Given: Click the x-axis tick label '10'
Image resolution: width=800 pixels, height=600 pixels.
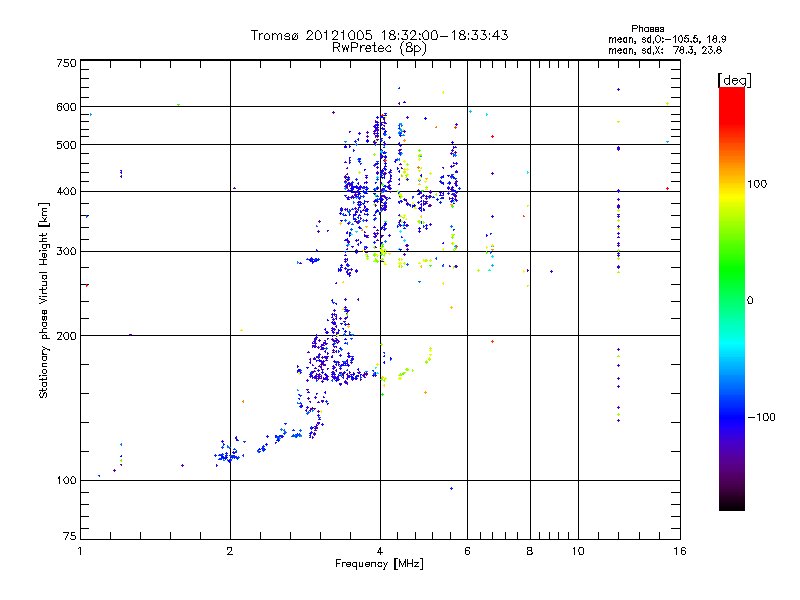Looking at the screenshot, I should [578, 551].
